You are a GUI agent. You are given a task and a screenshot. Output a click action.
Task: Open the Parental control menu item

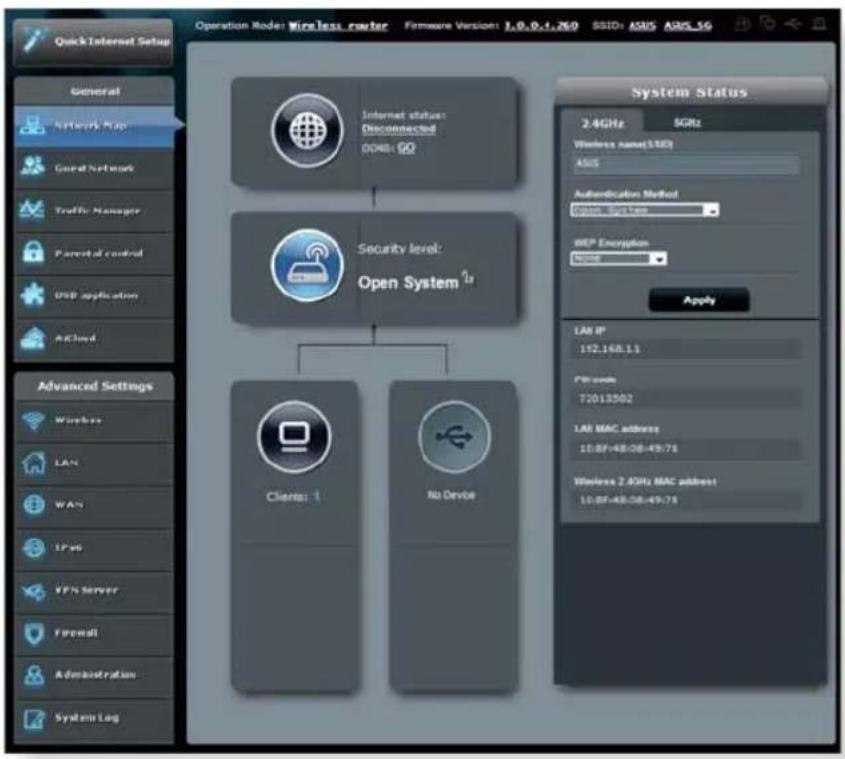click(94, 253)
